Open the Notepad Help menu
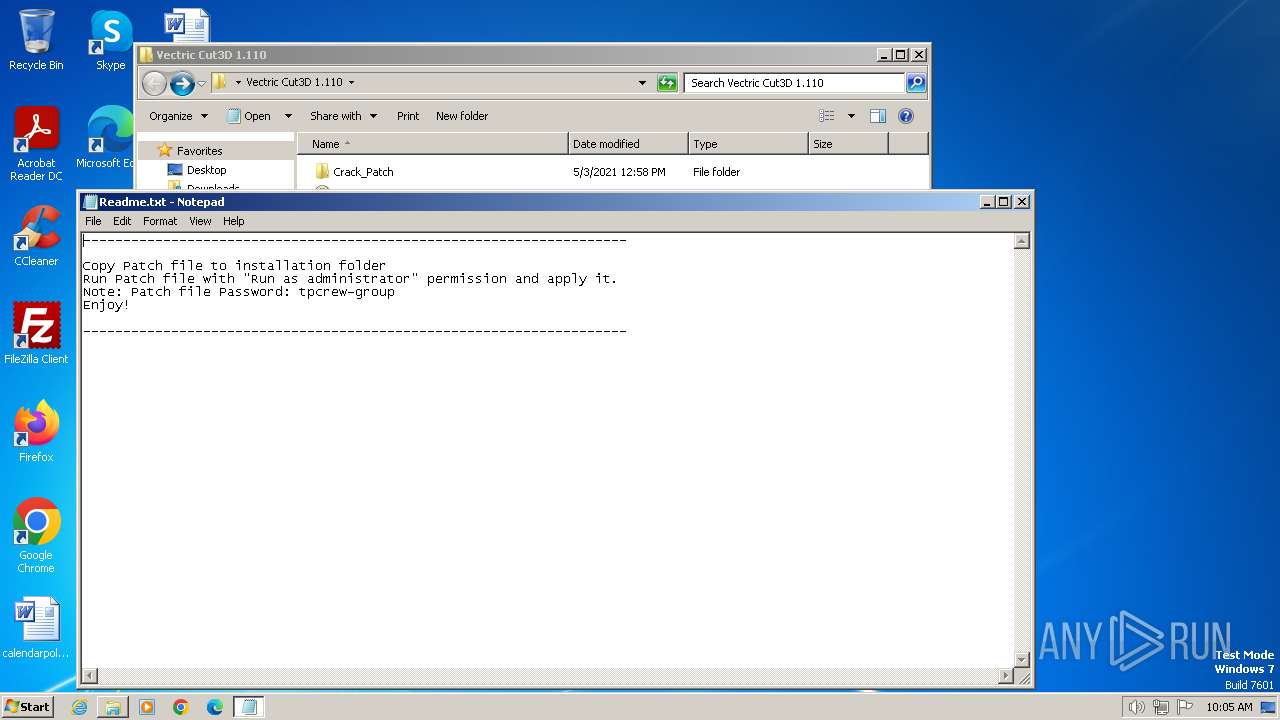 point(233,221)
